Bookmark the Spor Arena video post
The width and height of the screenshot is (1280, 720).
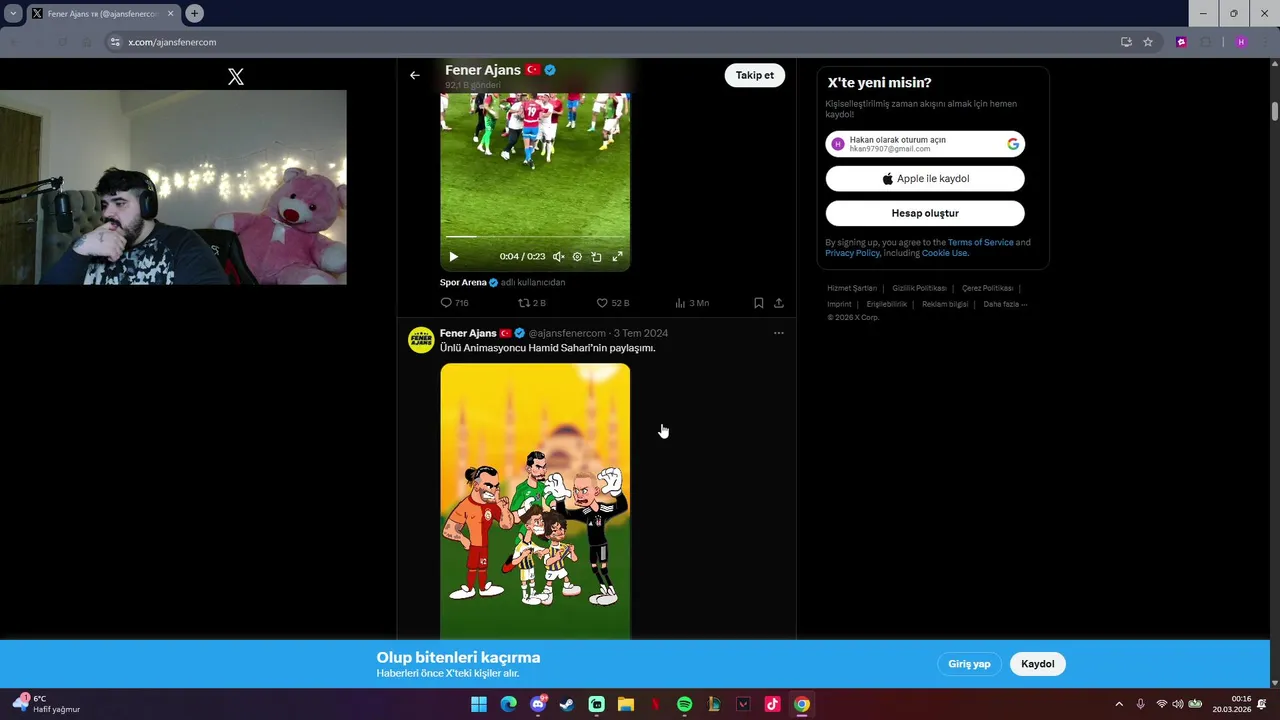click(x=758, y=303)
